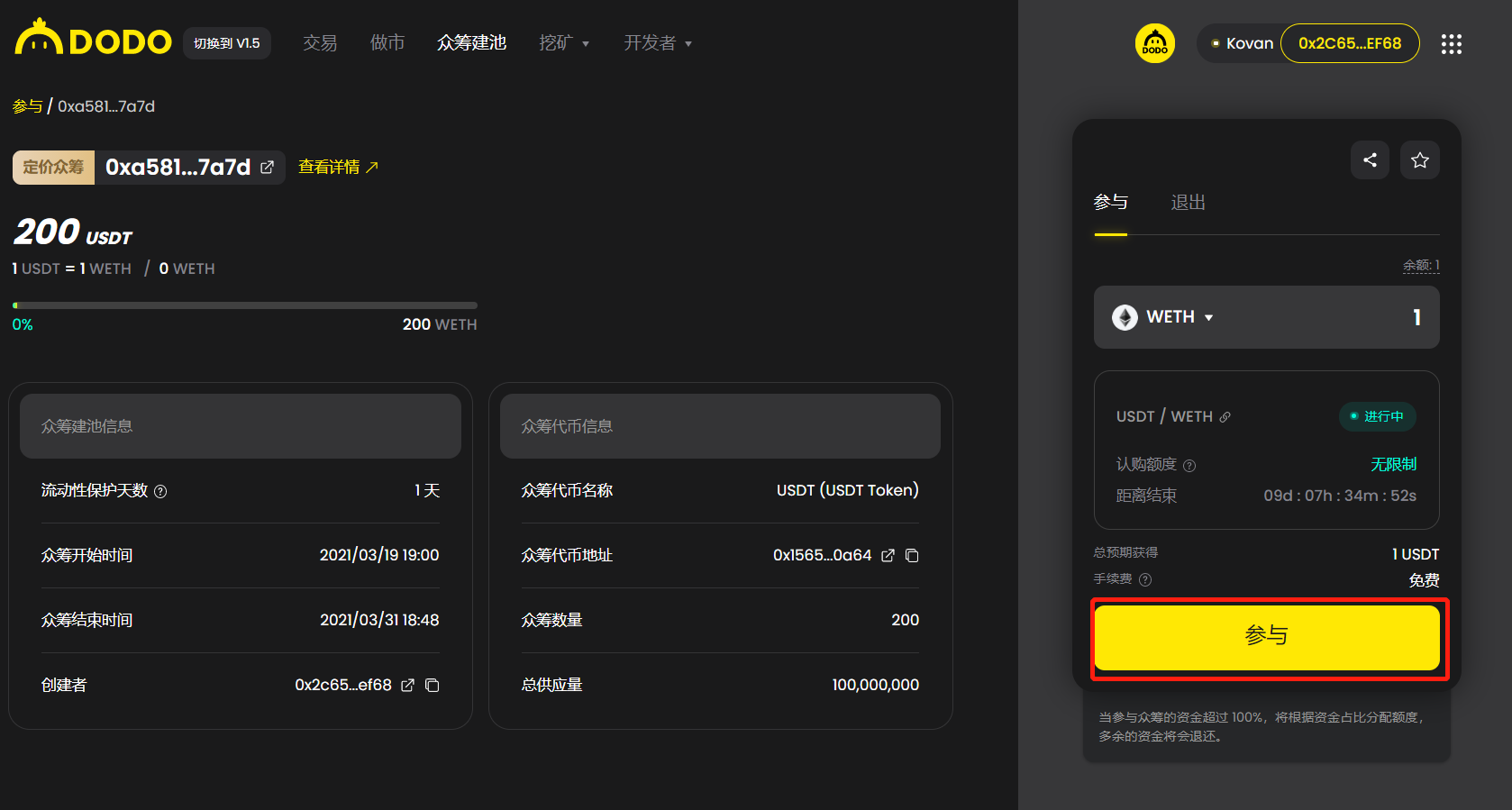Screen dimensions: 1512x810
Task: Open the round DODO avatar icon
Action: point(1155,43)
